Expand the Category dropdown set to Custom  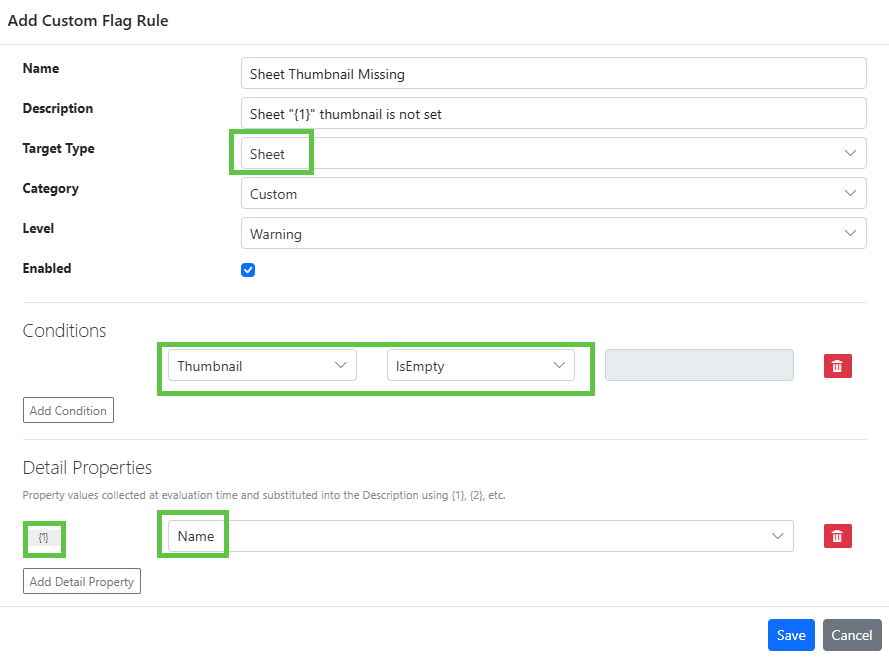[553, 194]
